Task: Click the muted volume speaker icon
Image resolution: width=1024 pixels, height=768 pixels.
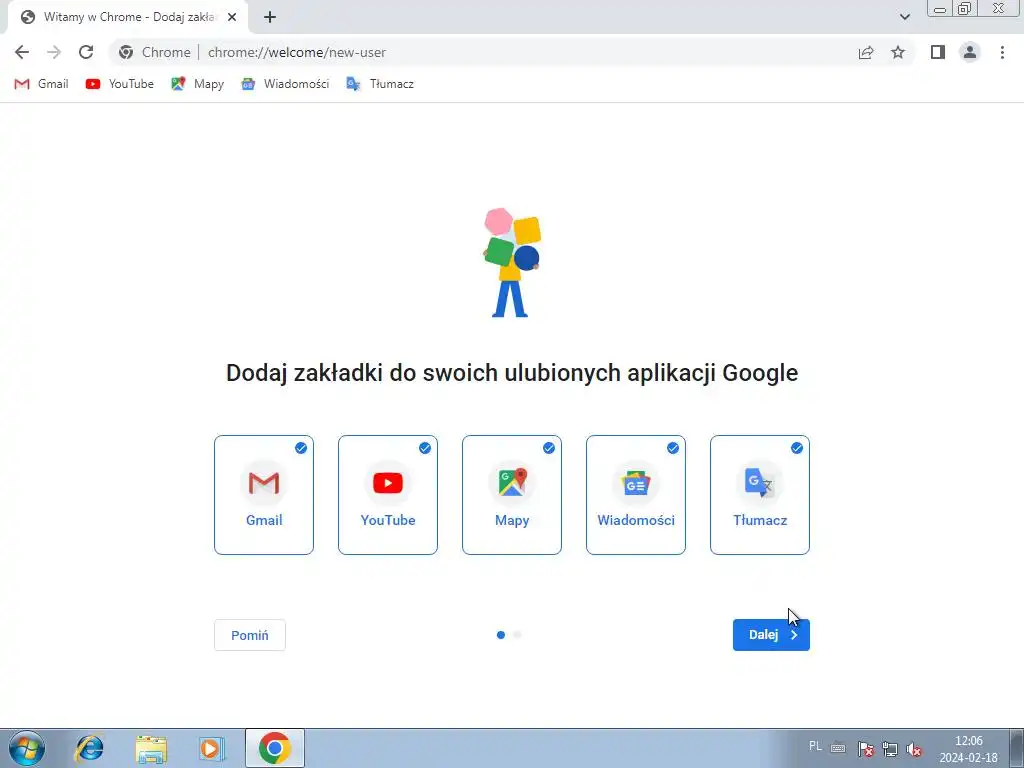Action: [914, 749]
